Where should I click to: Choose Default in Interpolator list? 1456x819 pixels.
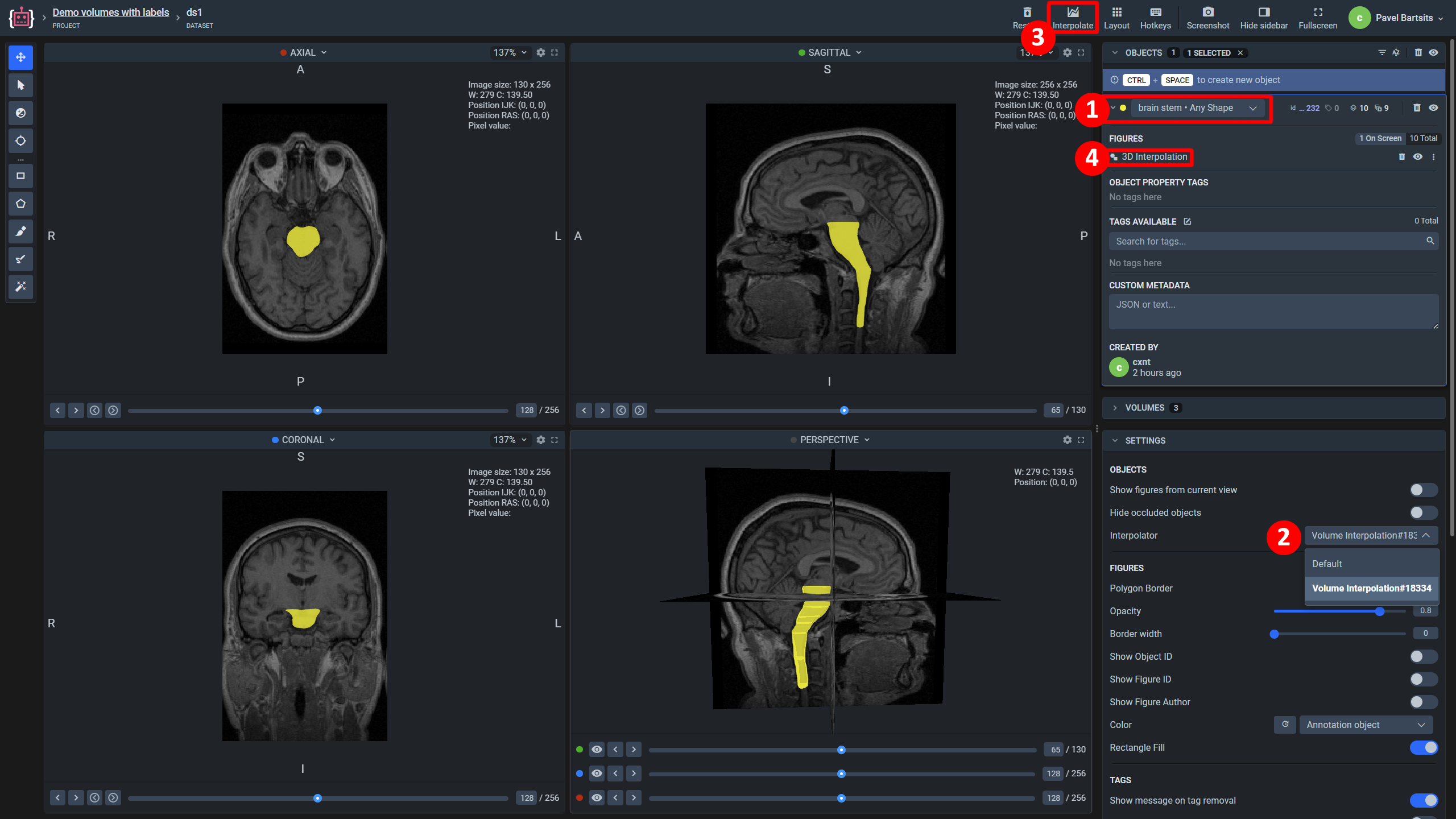[1326, 564]
